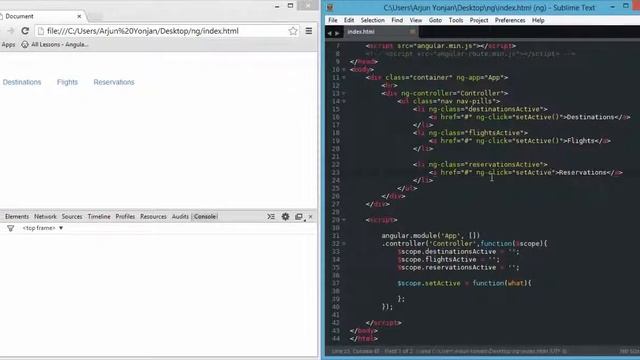Open Apps bookmarks shortcut
Image resolution: width=640 pixels, height=360 pixels.
point(8,44)
